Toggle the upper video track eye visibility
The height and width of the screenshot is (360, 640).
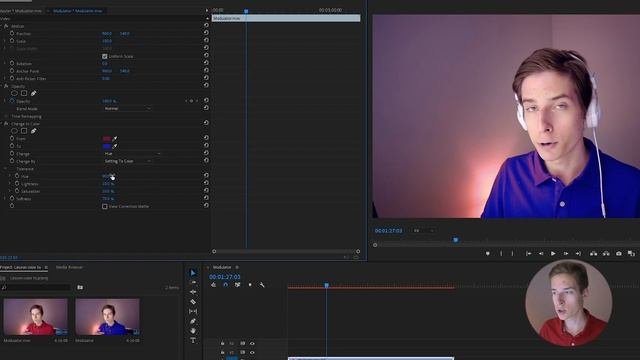pyautogui.click(x=252, y=344)
